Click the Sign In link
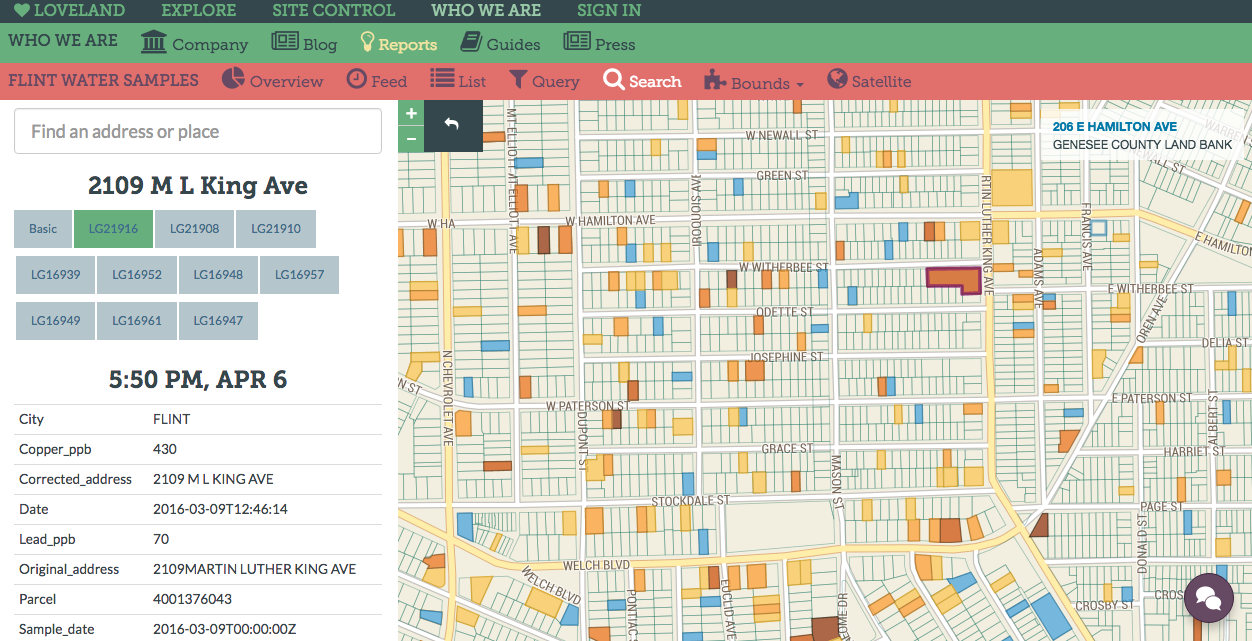Screen dimensions: 1252x641 click(609, 11)
